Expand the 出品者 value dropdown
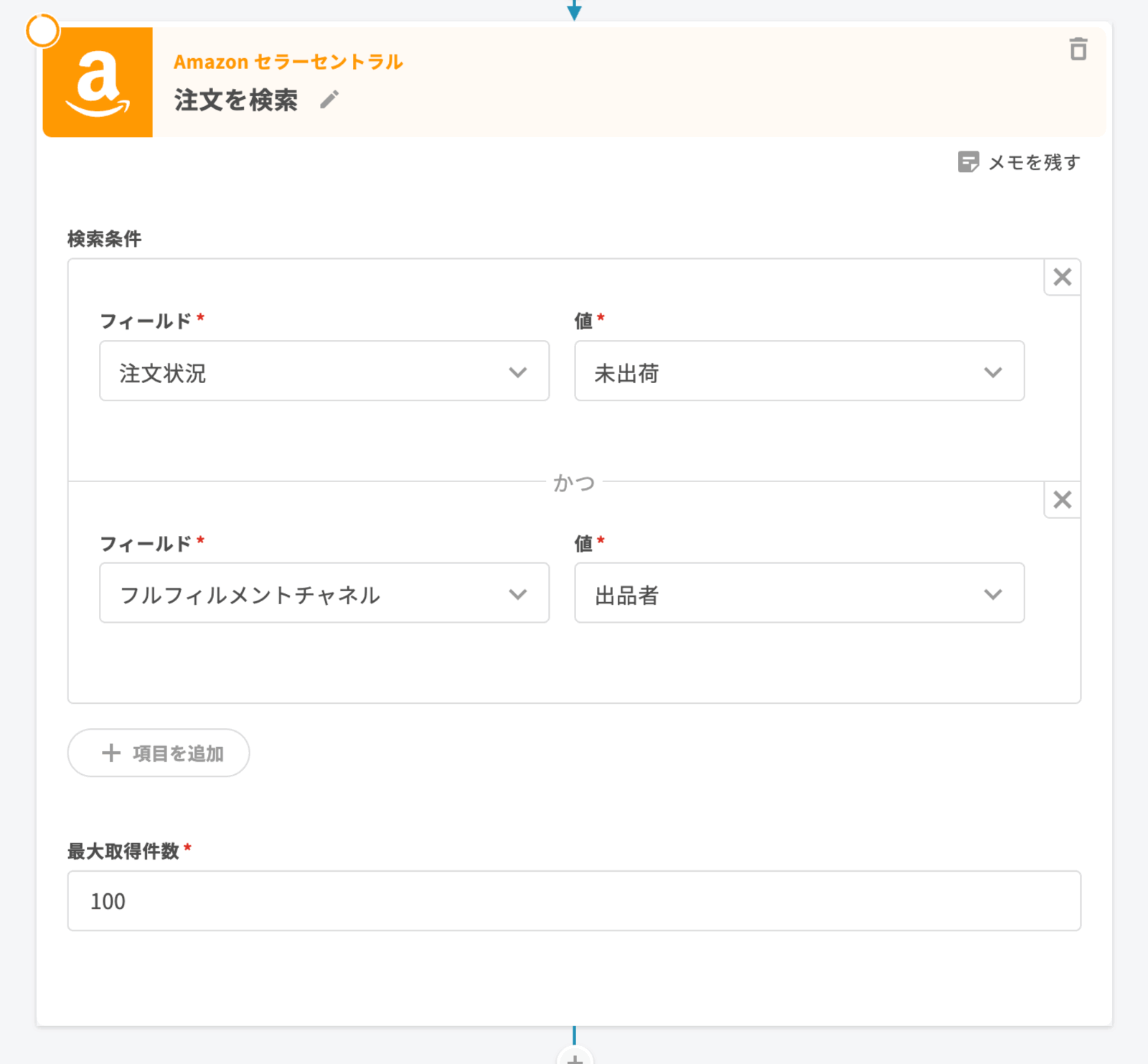The height and width of the screenshot is (1064, 1148). tap(799, 593)
